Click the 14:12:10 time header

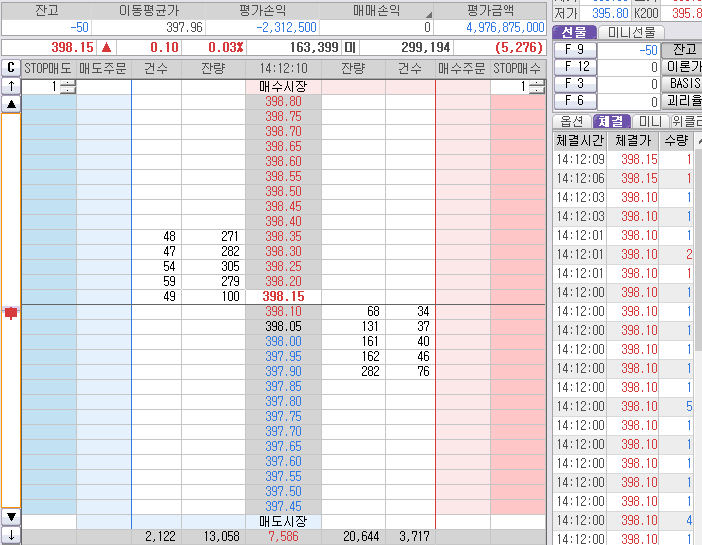click(x=283, y=68)
